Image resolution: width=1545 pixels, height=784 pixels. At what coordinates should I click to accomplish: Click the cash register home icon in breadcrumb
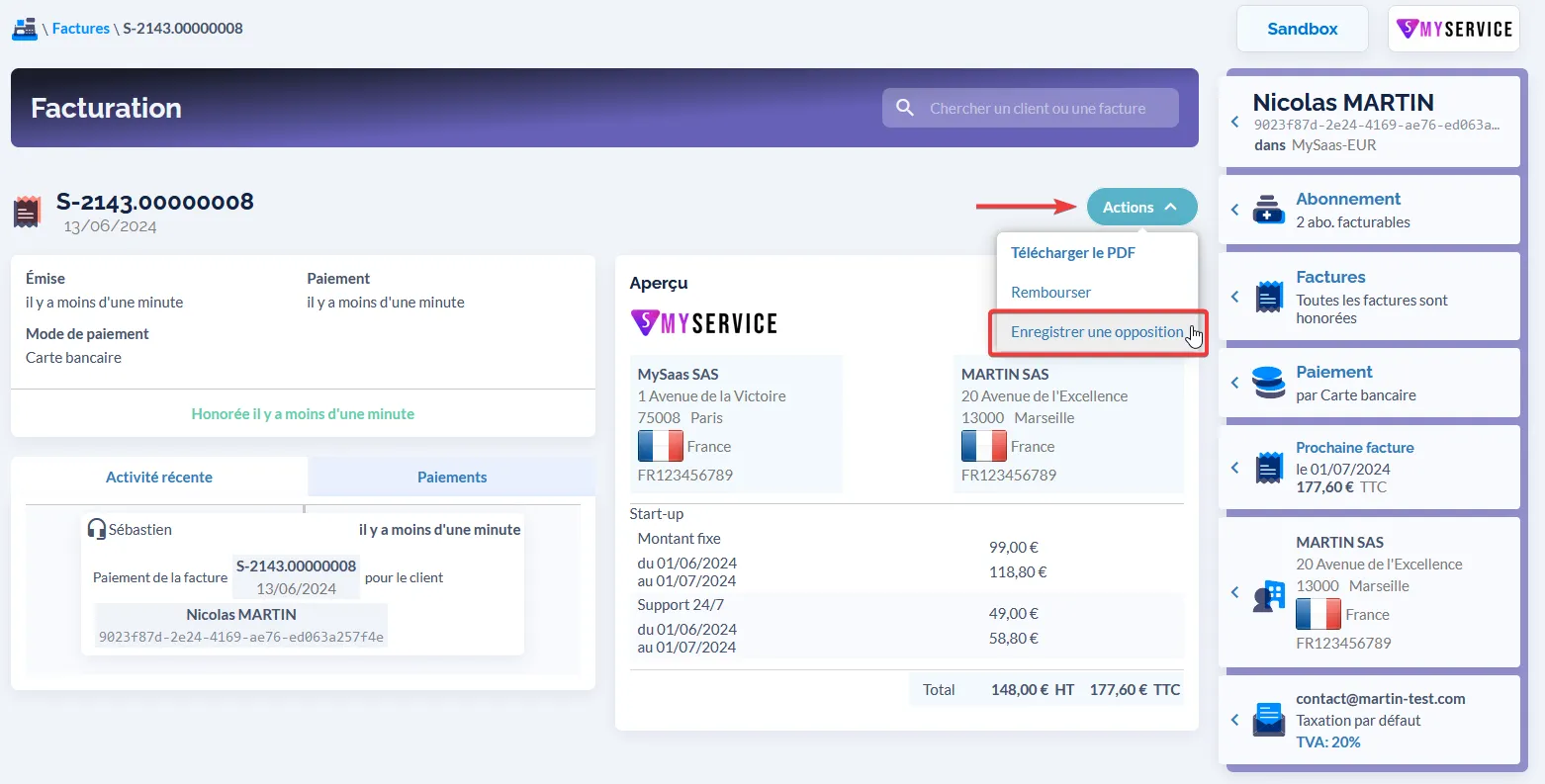point(25,29)
